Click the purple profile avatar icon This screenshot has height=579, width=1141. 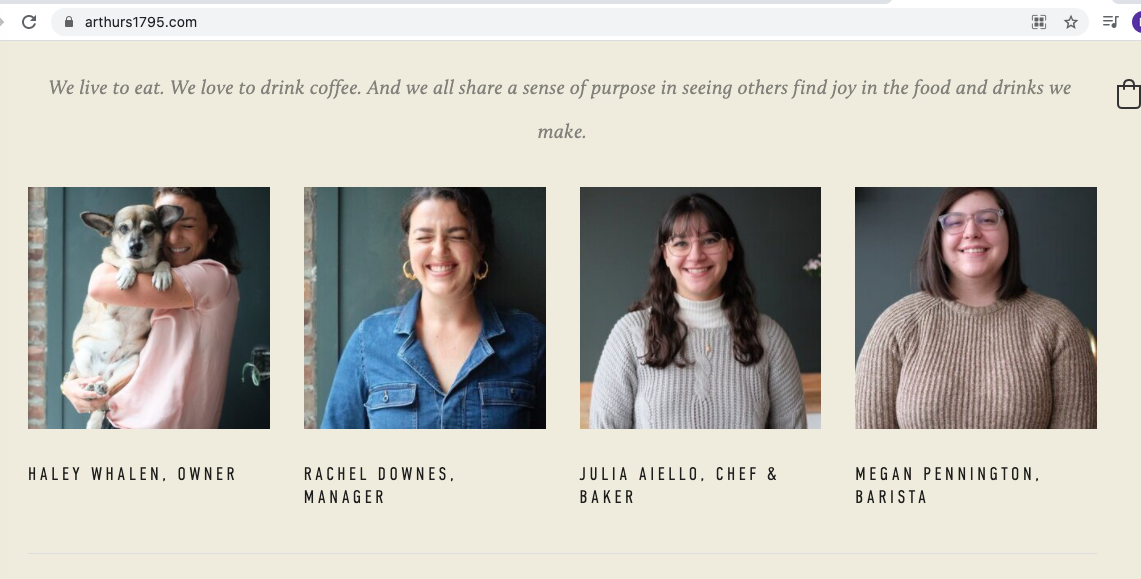pyautogui.click(x=1136, y=22)
